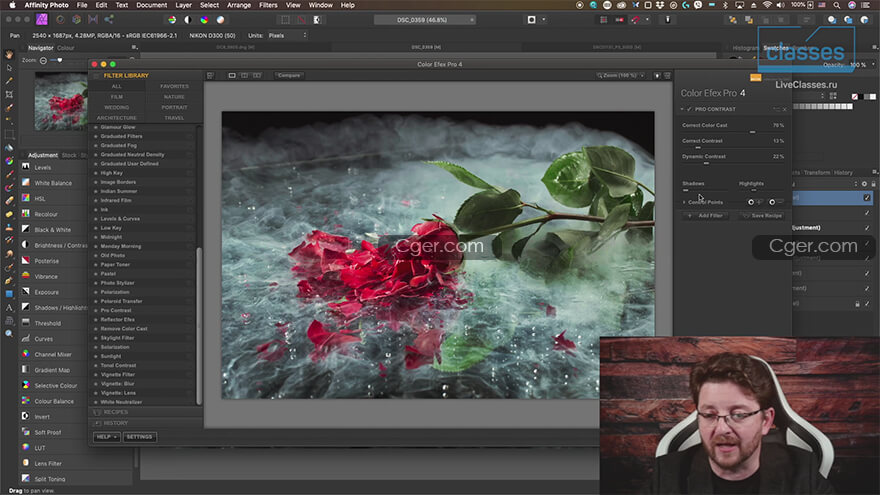The image size is (880, 495).
Task: Show the Portrait filter category
Action: pyautogui.click(x=174, y=107)
